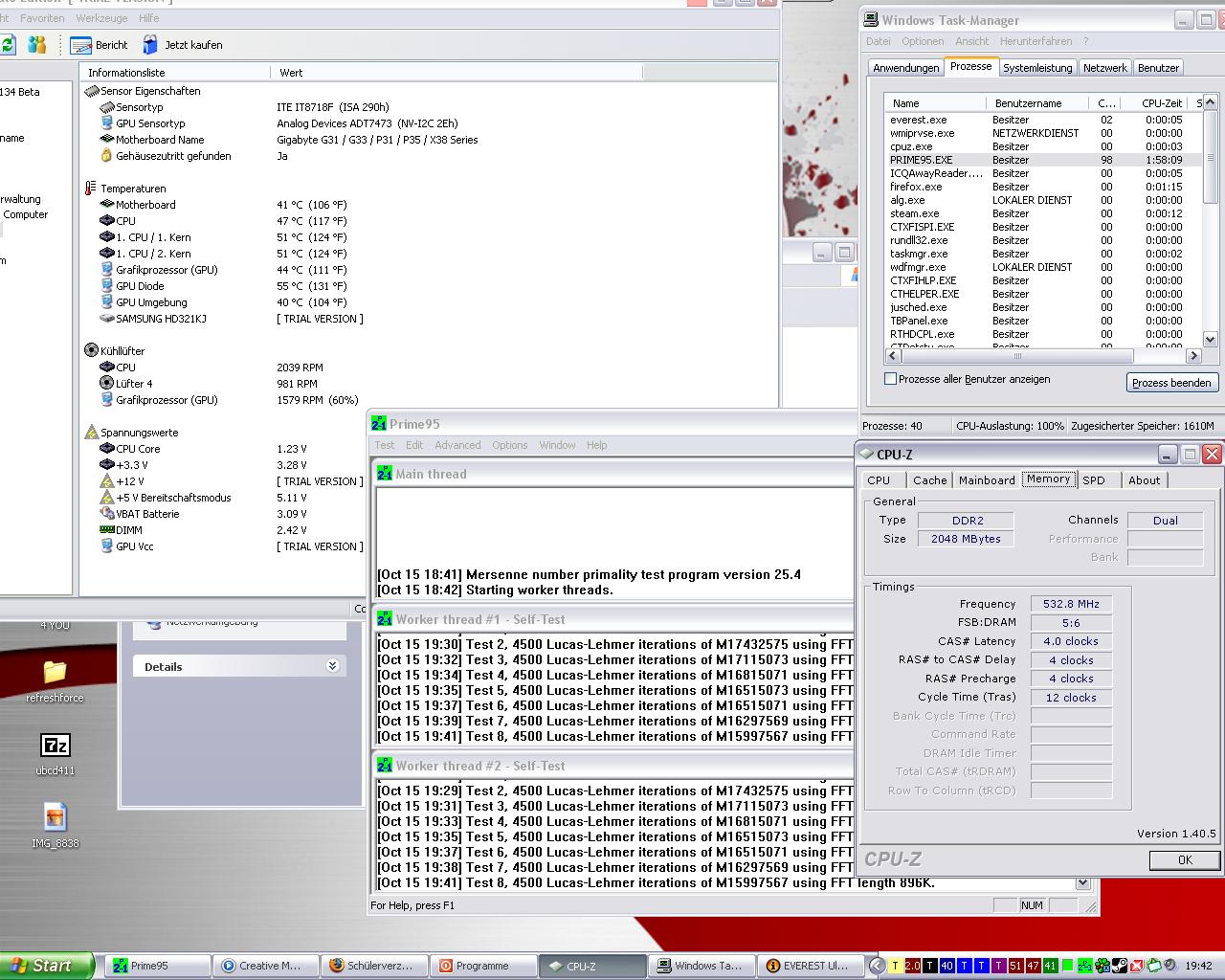This screenshot has height=980, width=1225.
Task: Click the EVEREST refresh toolbar icon
Action: (8, 45)
